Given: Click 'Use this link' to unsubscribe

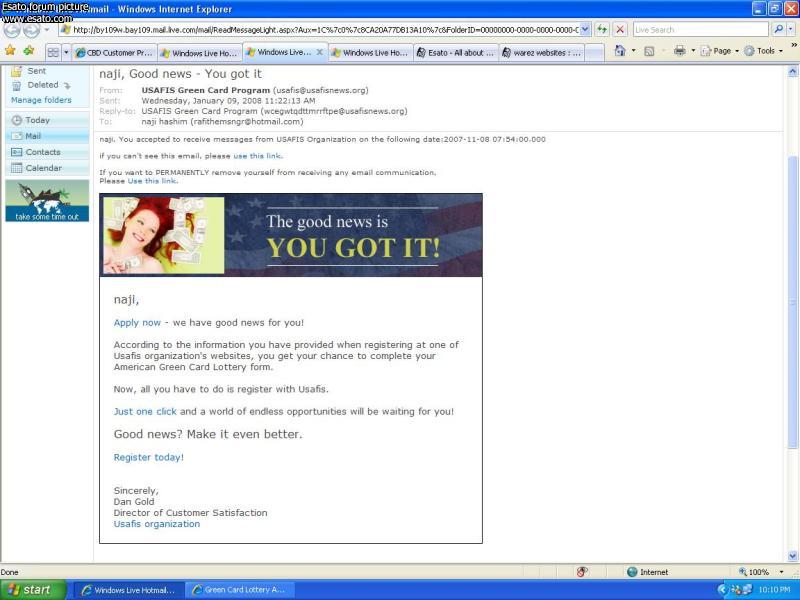Looking at the screenshot, I should [152, 181].
